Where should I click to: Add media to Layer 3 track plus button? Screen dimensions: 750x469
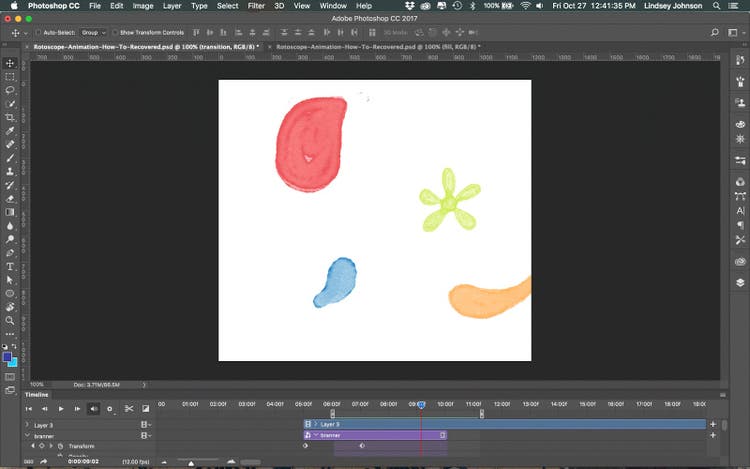point(713,424)
